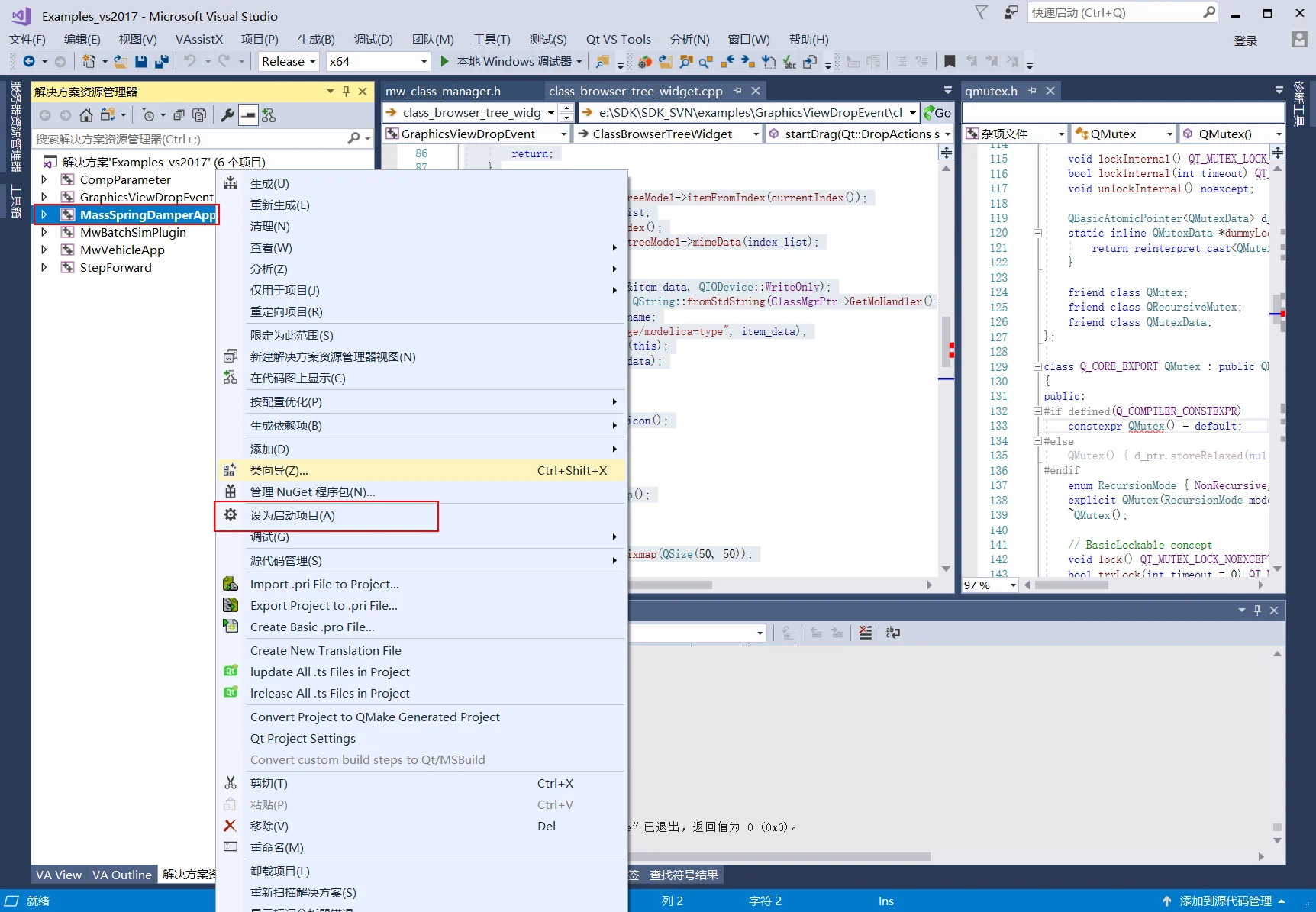This screenshot has width=1316, height=912.
Task: Start debugging with the green play icon
Action: (444, 61)
